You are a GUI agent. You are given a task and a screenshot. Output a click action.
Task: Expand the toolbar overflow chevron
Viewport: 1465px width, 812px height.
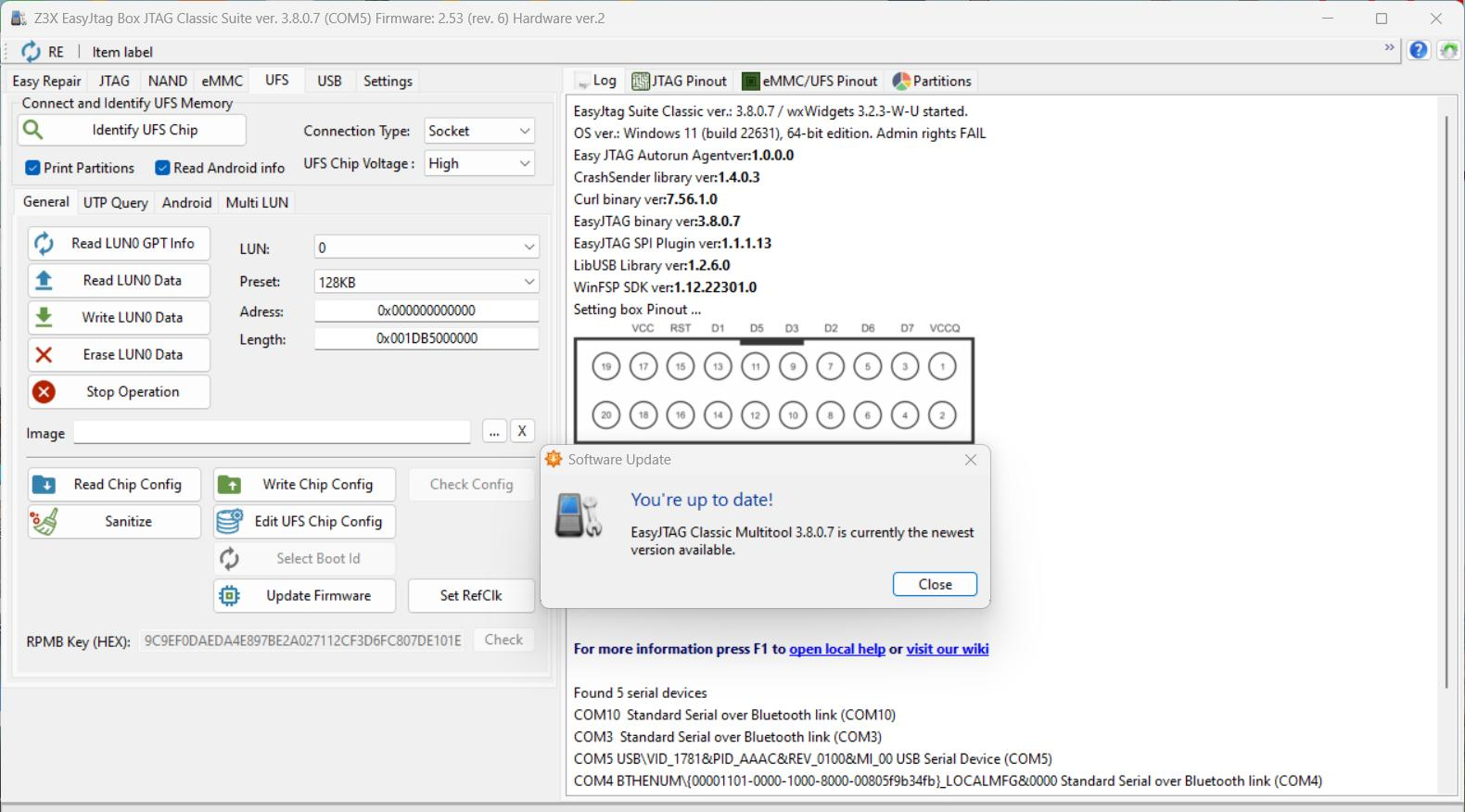[x=1389, y=47]
